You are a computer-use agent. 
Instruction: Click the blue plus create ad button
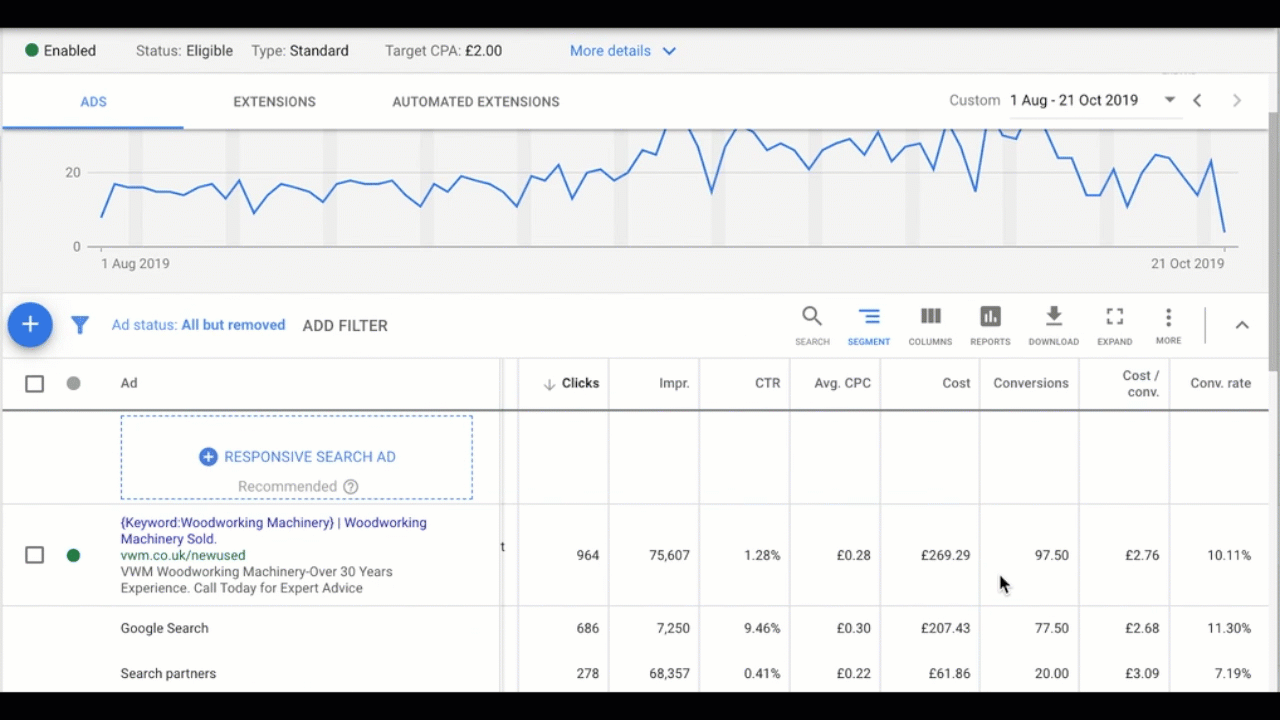point(30,325)
